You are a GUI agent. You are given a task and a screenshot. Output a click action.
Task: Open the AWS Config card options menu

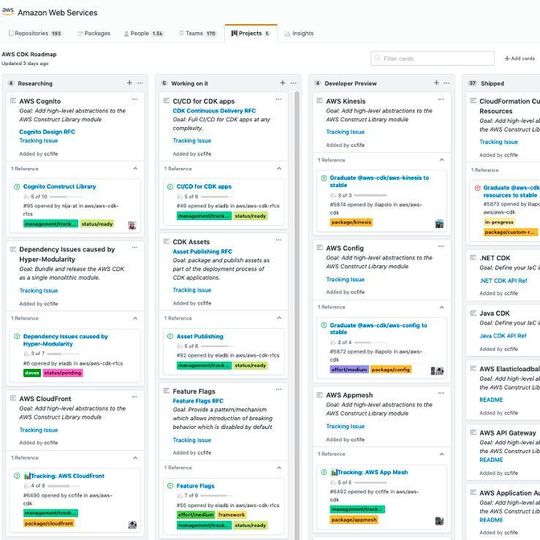(441, 246)
